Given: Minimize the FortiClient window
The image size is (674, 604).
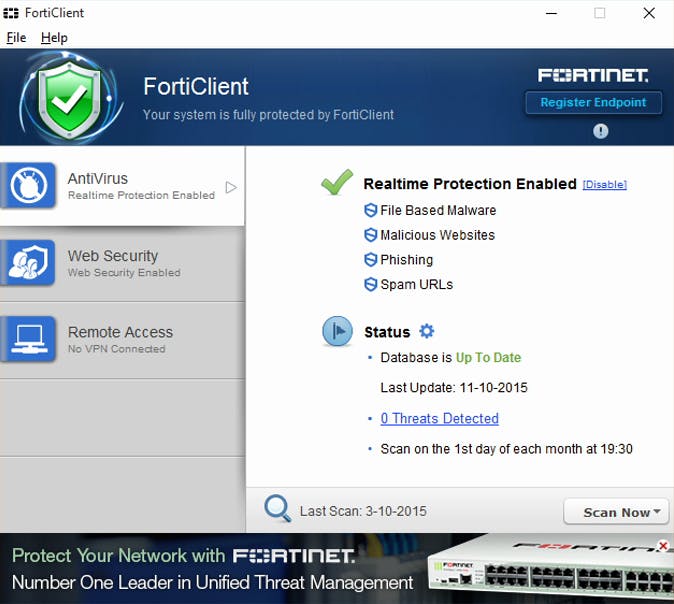Looking at the screenshot, I should (551, 13).
